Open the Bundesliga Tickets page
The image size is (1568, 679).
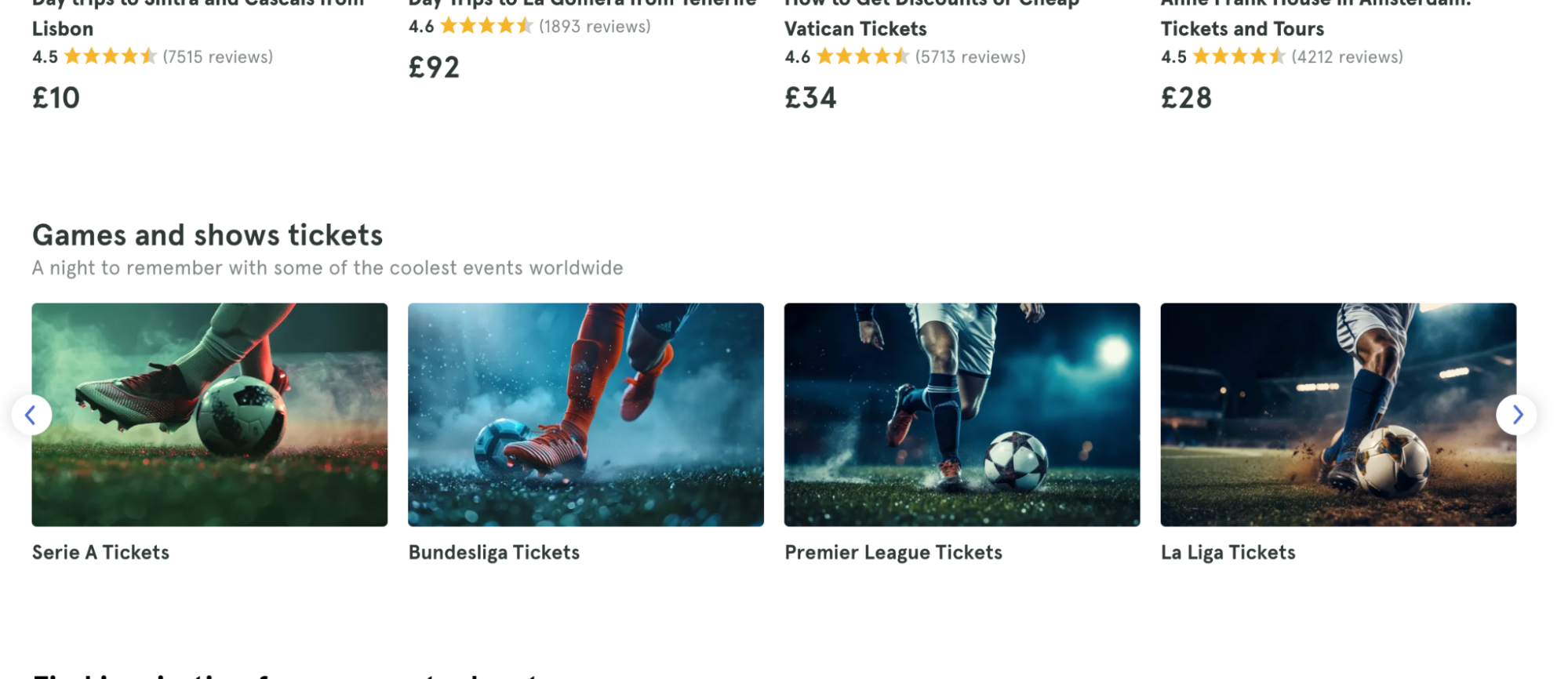point(493,552)
